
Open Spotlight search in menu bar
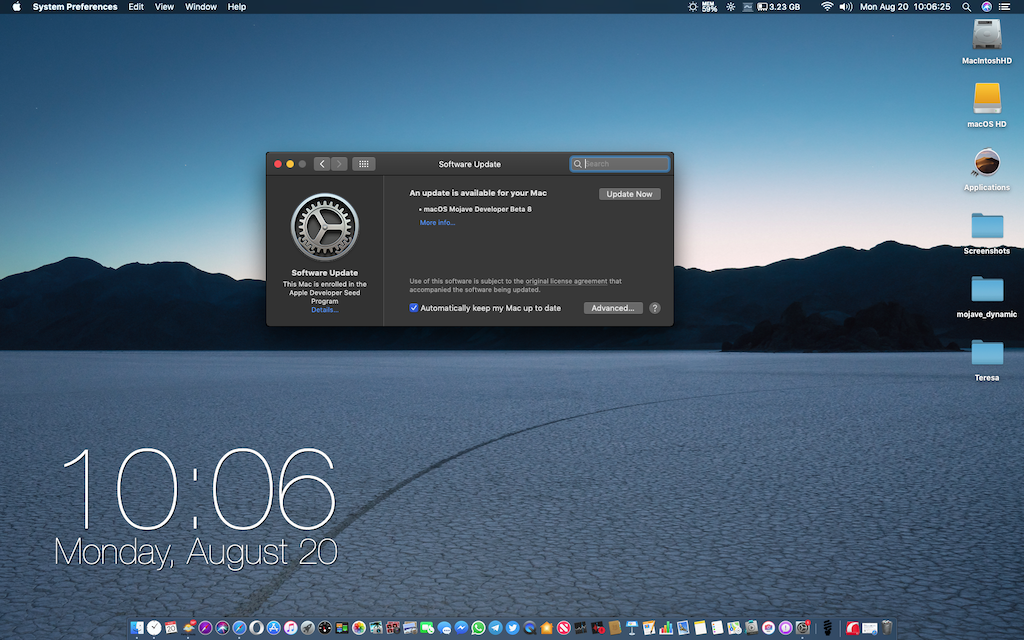pyautogui.click(x=967, y=7)
